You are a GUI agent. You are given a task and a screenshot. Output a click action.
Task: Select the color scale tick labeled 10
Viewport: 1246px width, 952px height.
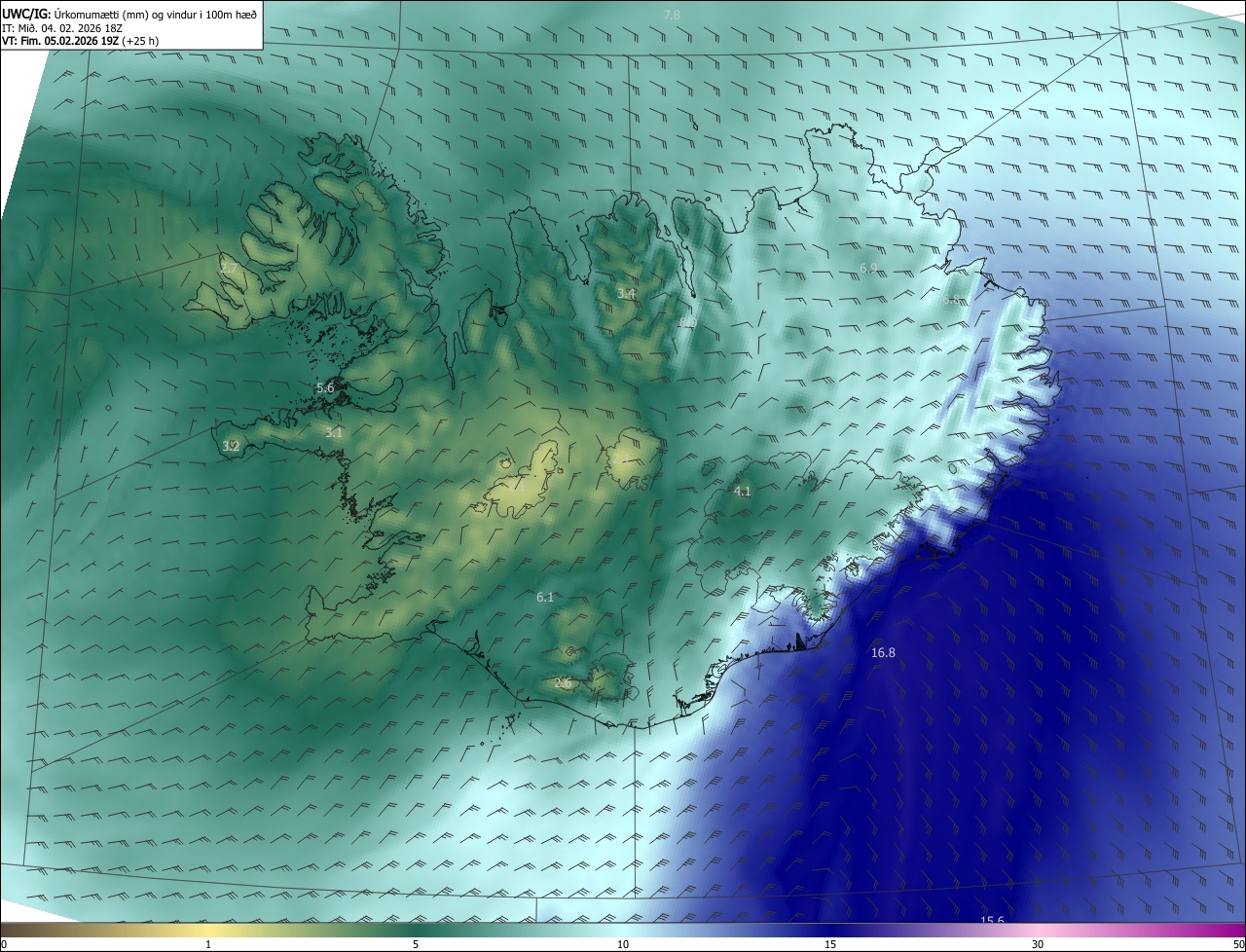click(x=623, y=944)
